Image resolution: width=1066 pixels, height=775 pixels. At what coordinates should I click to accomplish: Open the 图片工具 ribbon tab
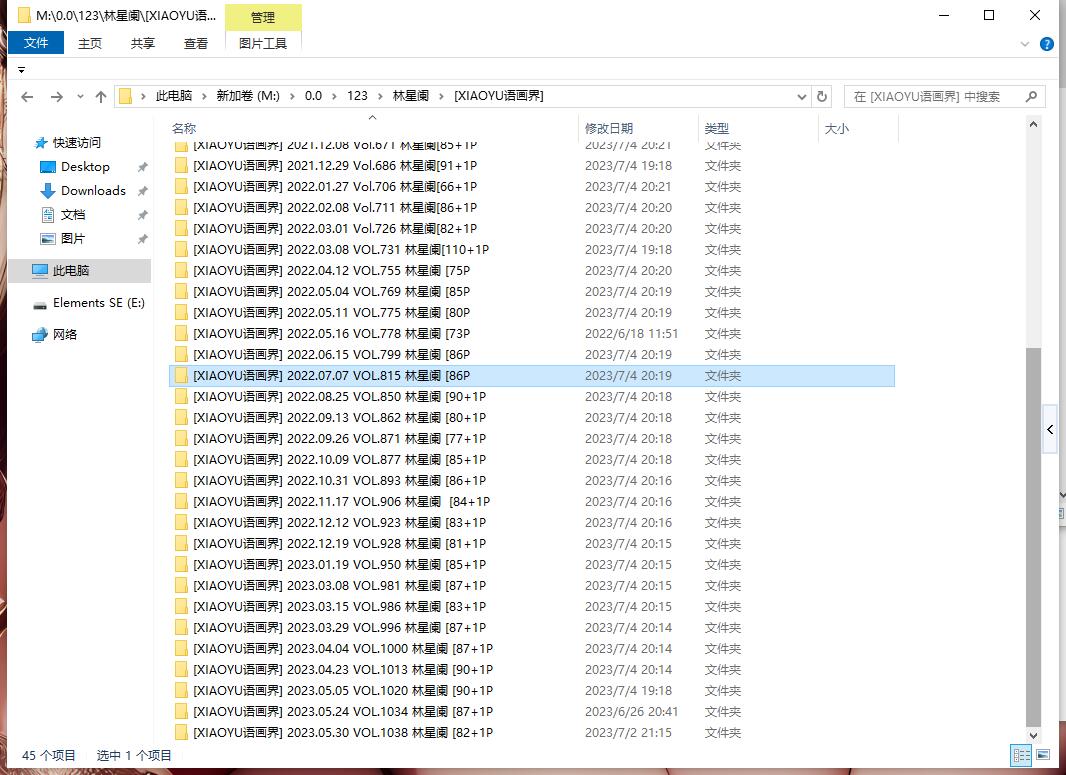(263, 44)
